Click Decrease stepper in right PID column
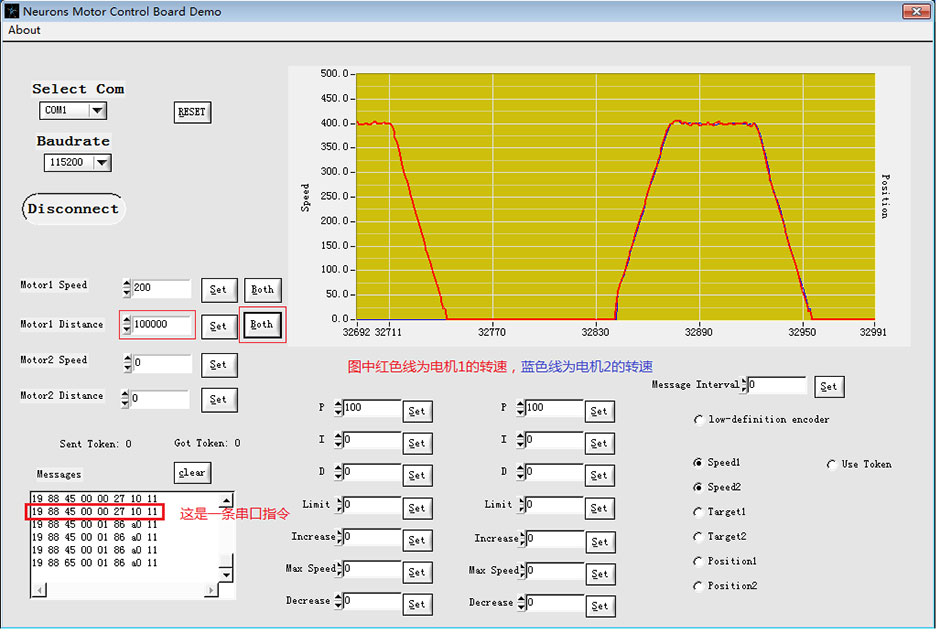The width and height of the screenshot is (940, 633). (521, 602)
